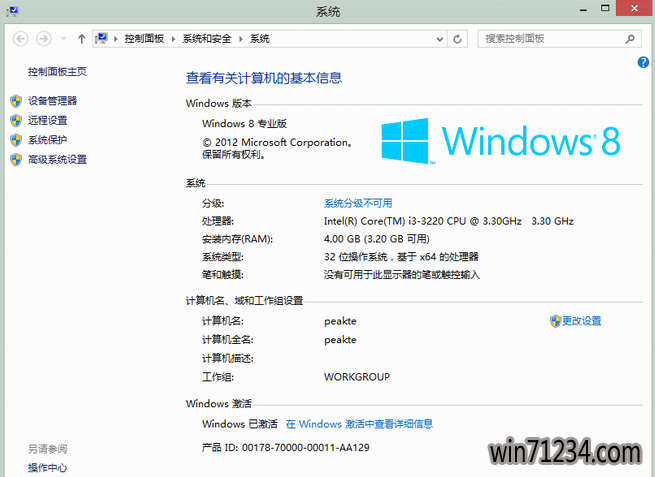Refresh the control panel page
This screenshot has height=477, width=655.
click(x=457, y=39)
